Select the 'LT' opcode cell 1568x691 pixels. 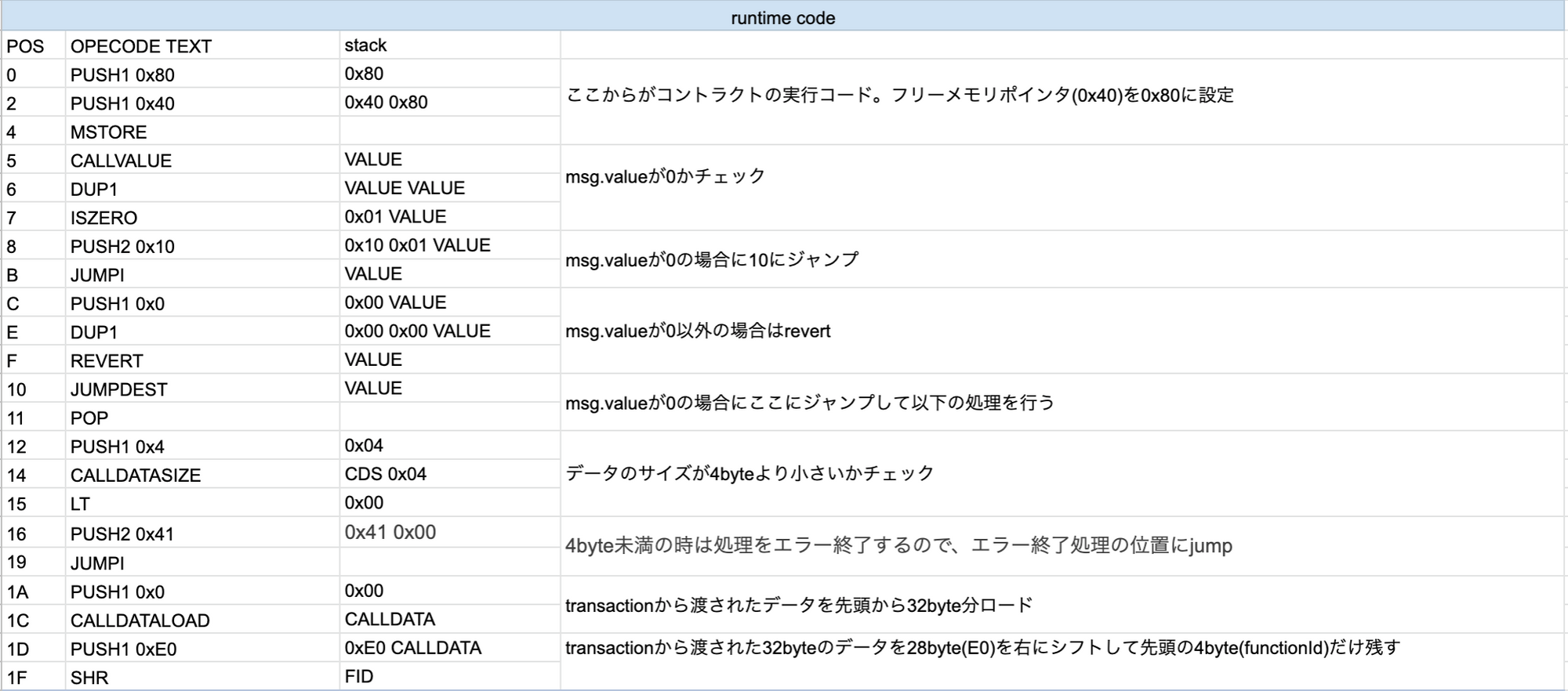203,503
